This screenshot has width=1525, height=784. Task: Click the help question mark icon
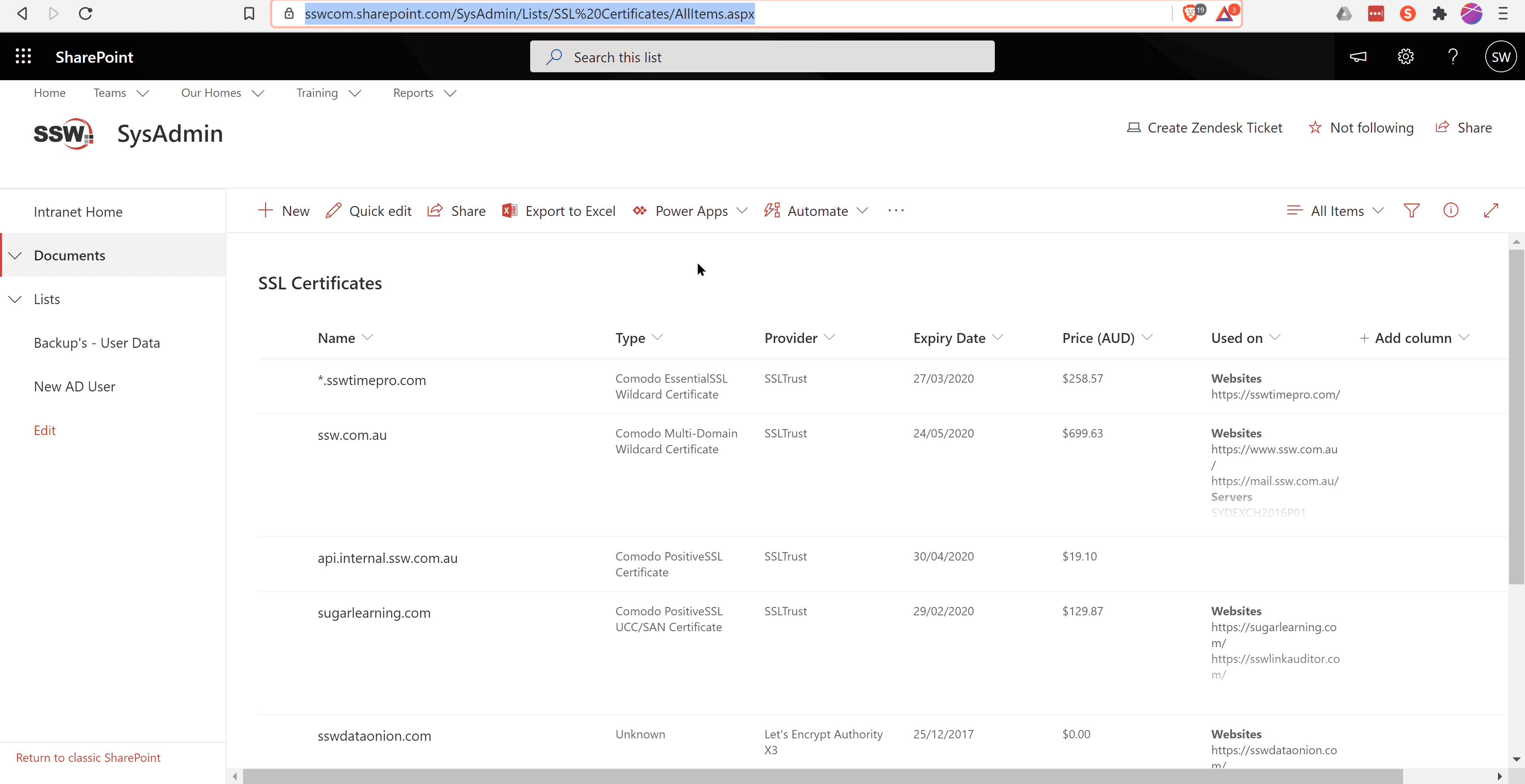[1453, 57]
